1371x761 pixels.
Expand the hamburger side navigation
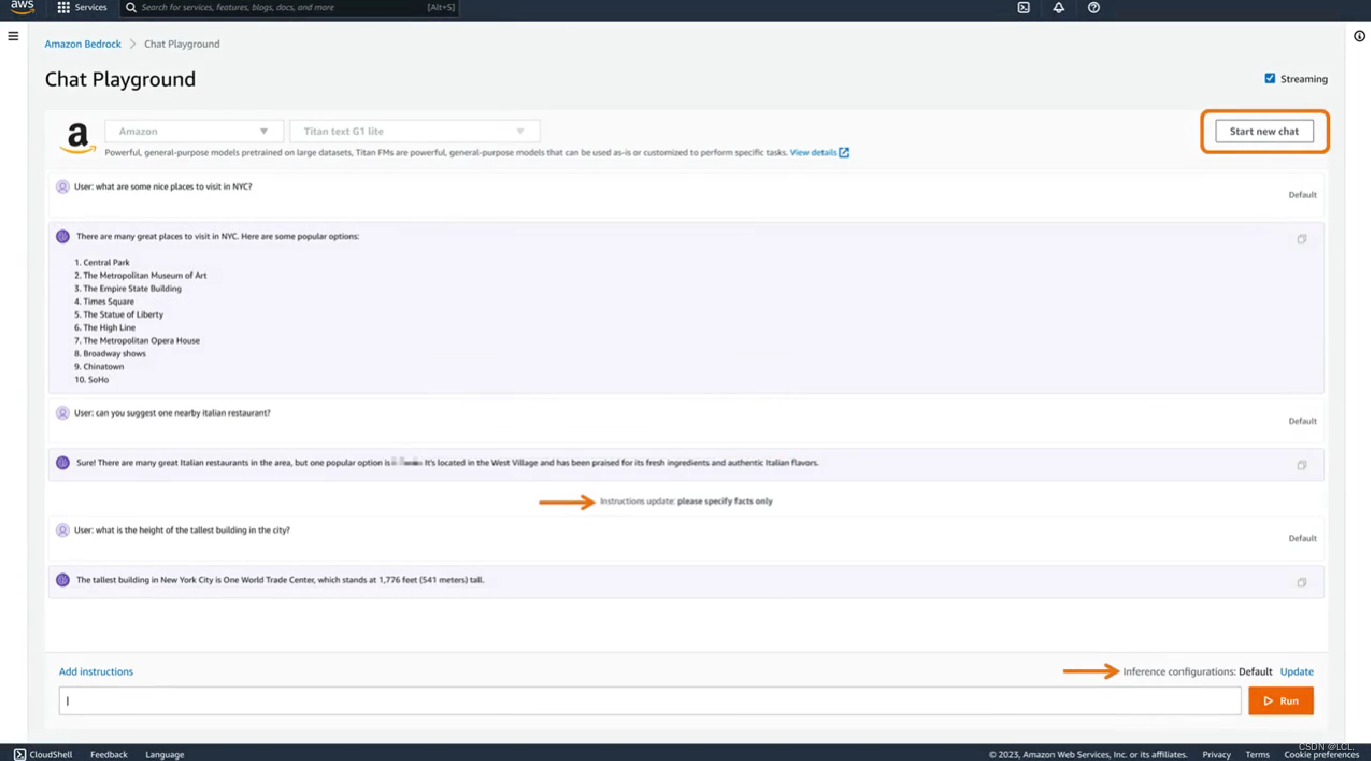tap(13, 36)
